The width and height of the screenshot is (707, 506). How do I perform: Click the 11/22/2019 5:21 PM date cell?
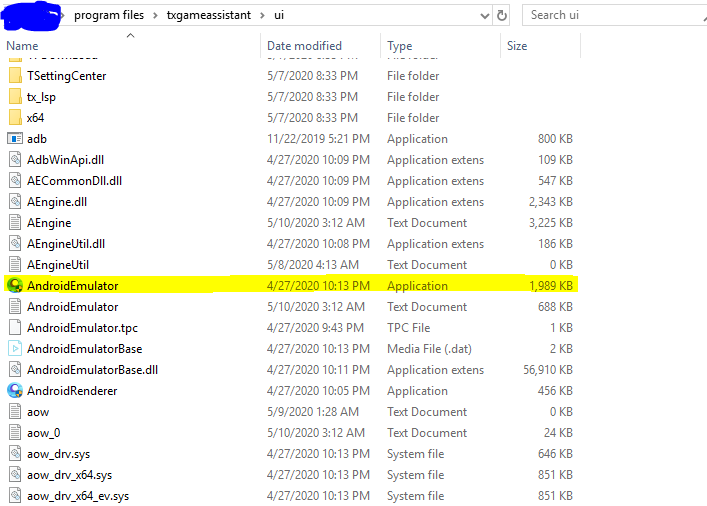[x=318, y=139]
